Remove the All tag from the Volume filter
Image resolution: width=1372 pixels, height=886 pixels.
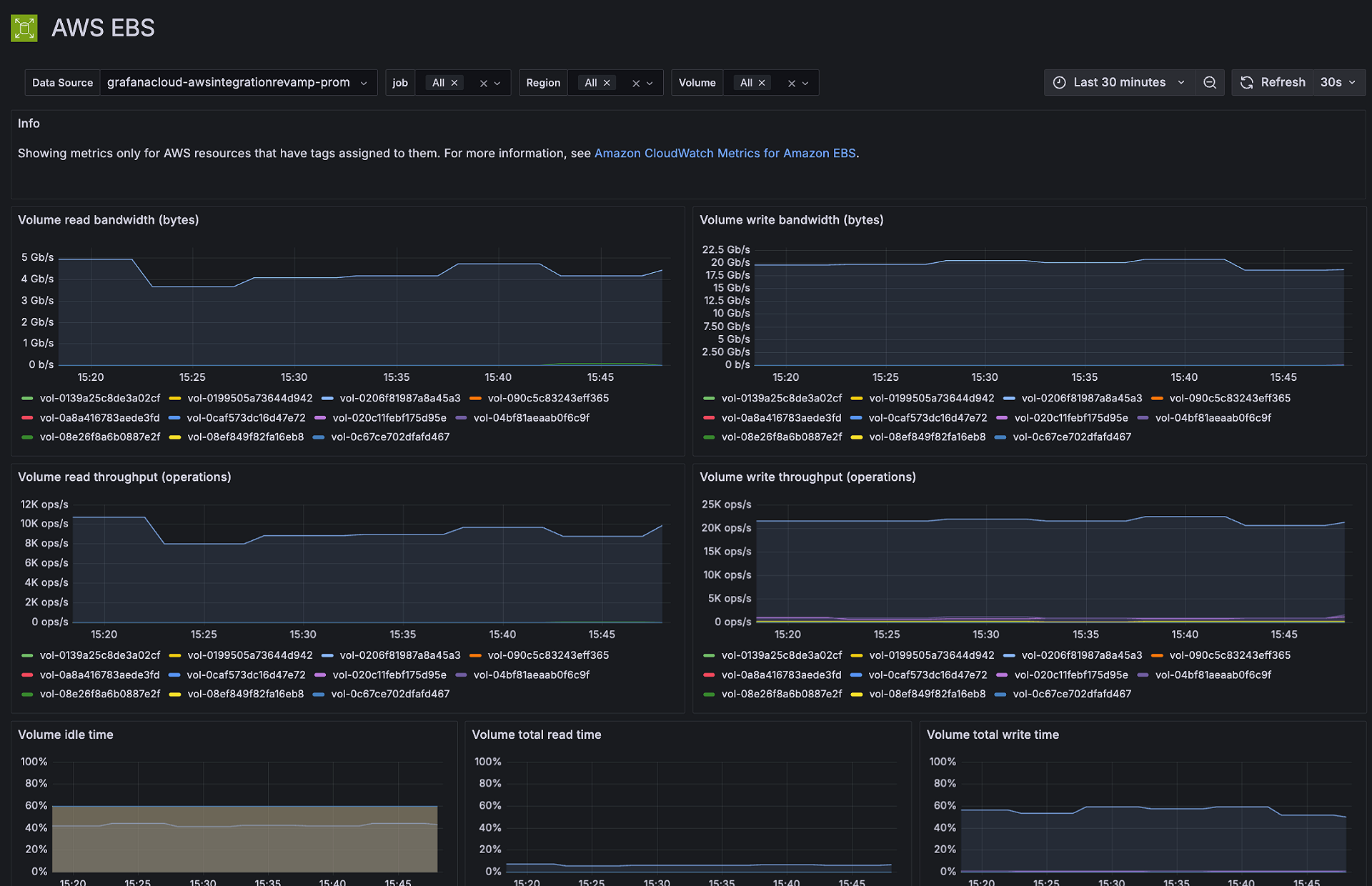click(x=762, y=82)
